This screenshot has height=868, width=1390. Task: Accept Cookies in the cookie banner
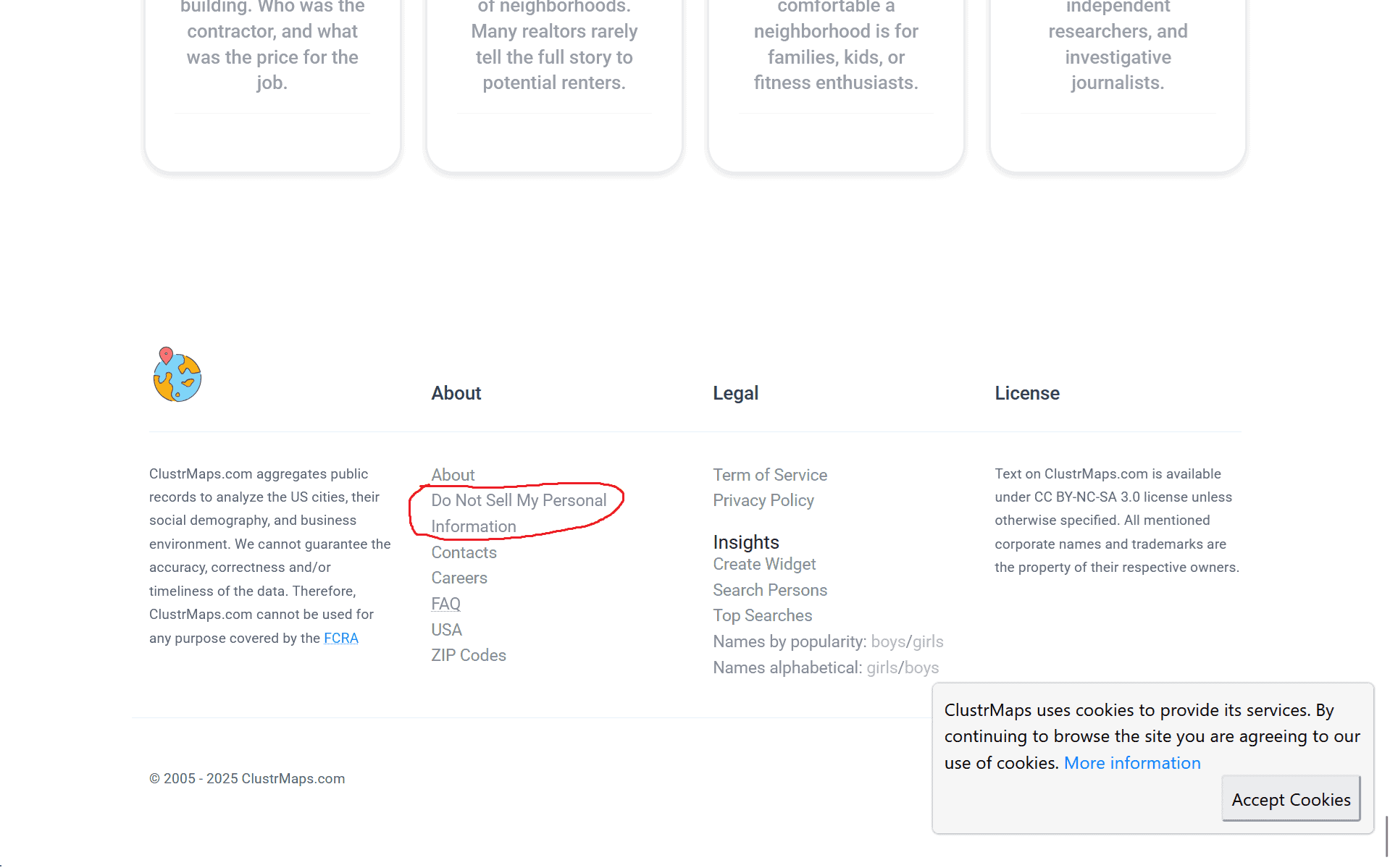(1290, 799)
